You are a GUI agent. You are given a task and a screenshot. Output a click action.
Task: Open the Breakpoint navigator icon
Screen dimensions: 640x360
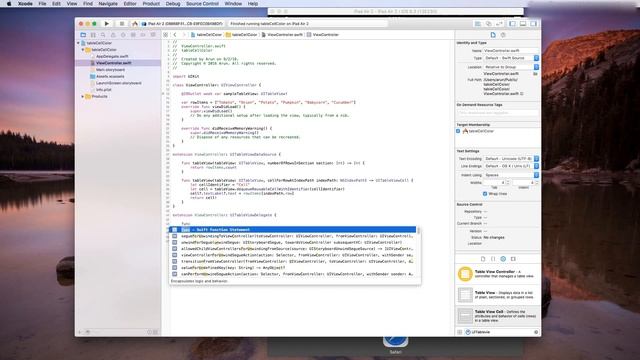point(143,35)
